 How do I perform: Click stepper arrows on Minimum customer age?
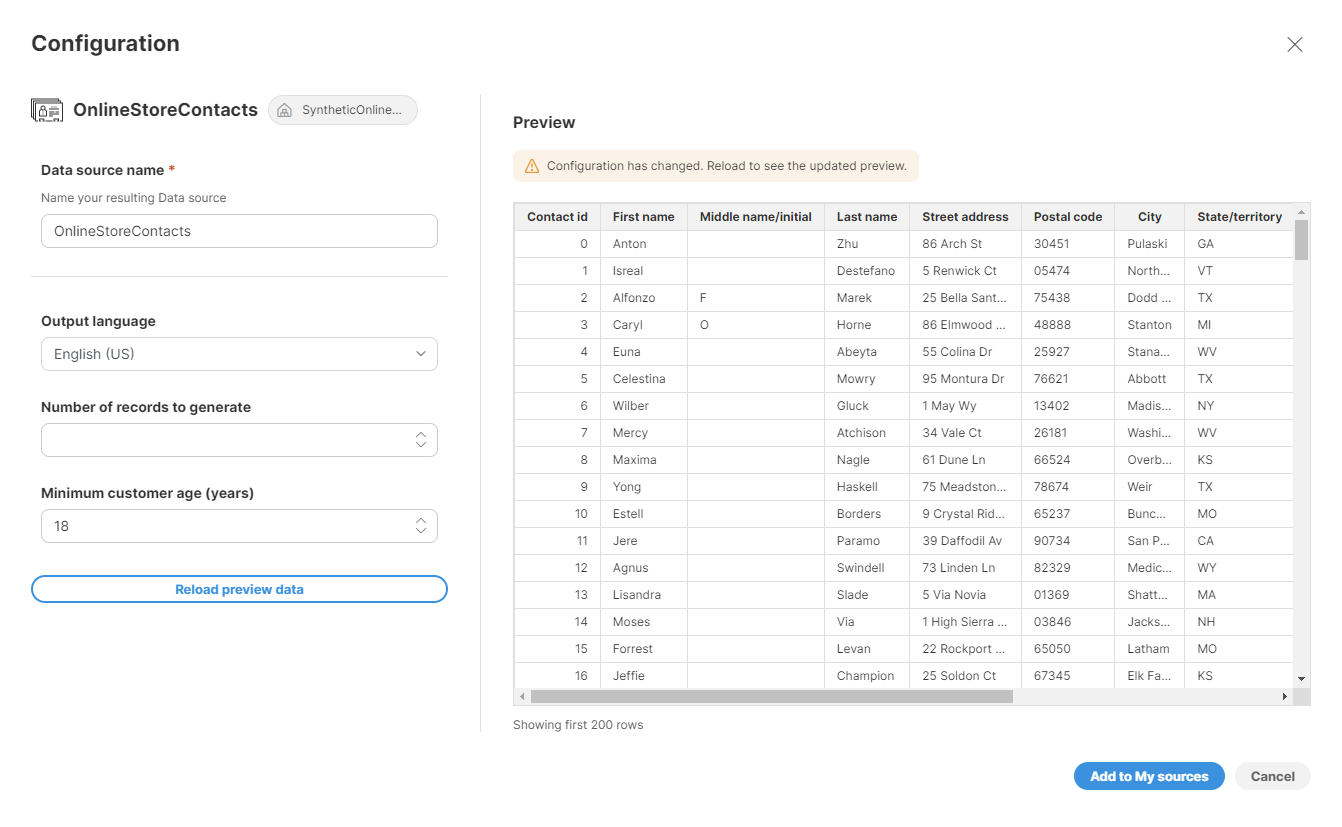(421, 526)
